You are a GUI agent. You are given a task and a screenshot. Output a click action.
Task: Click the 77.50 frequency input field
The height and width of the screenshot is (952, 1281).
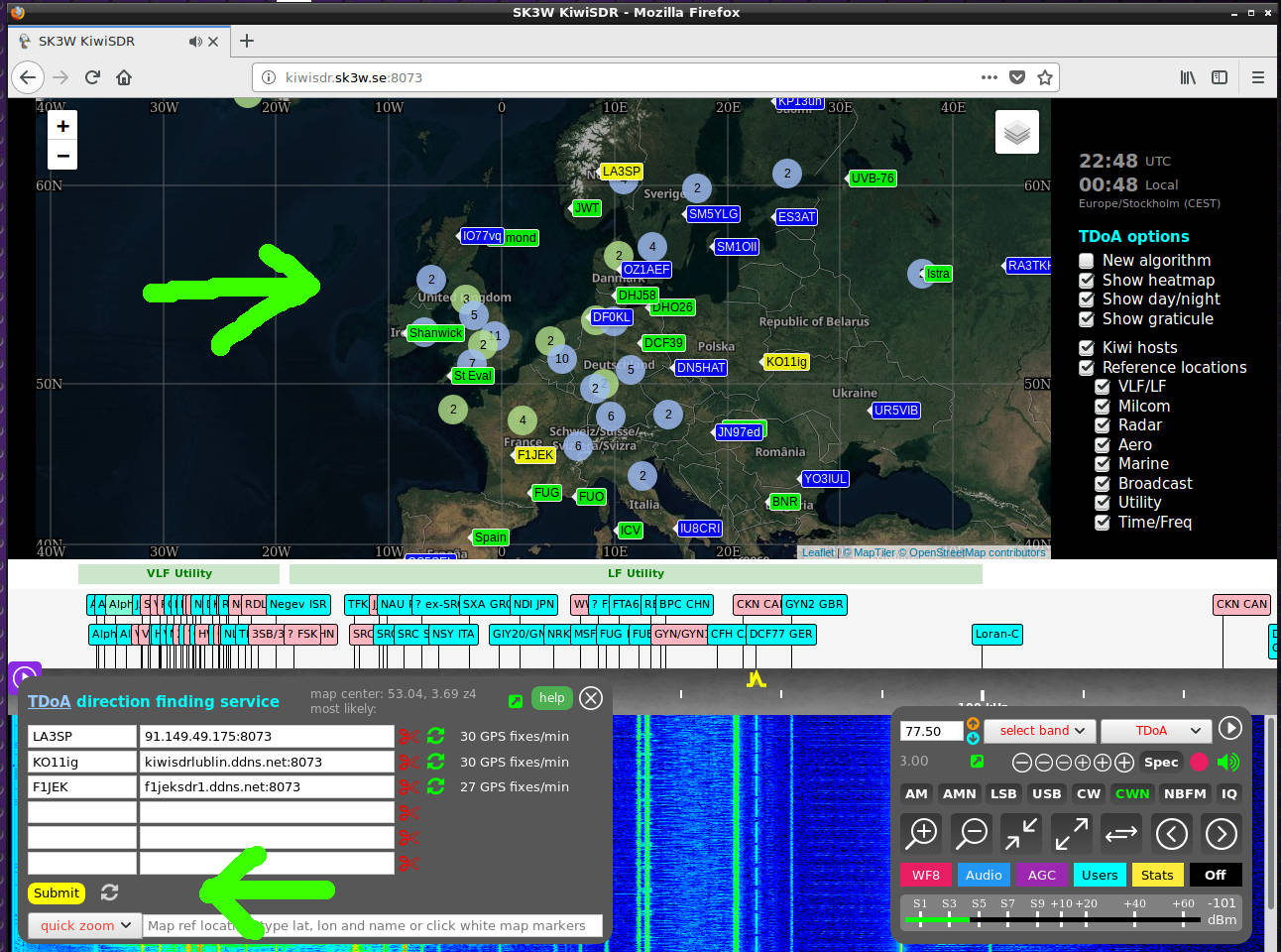point(930,731)
